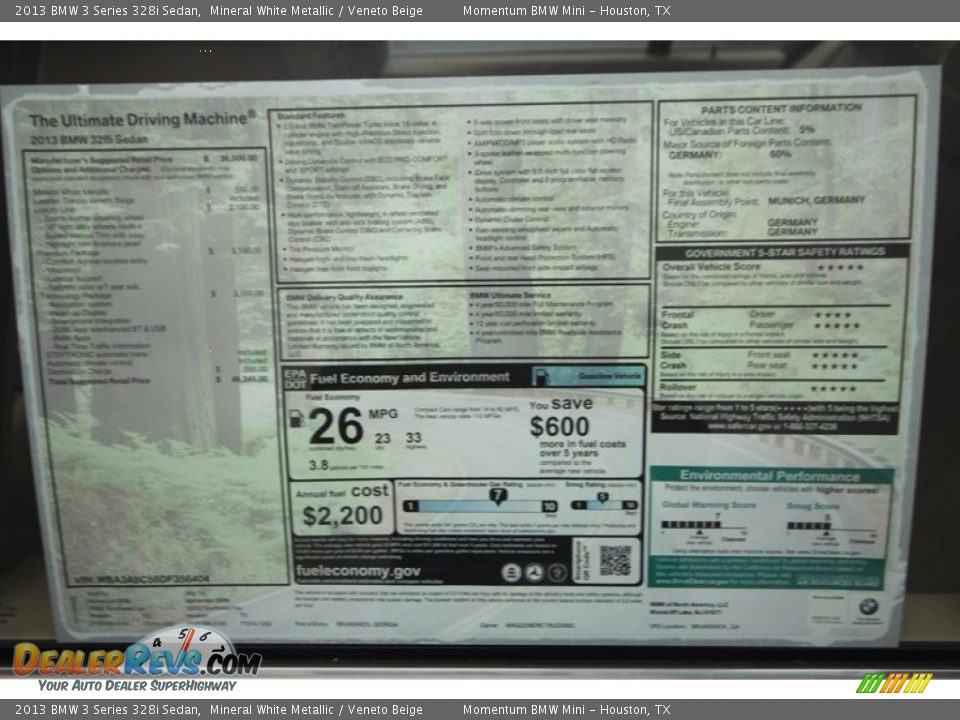Click the footer caption 'Mineral White Metallic / Veneto Beige'
This screenshot has height=720, width=960.
tap(316, 710)
